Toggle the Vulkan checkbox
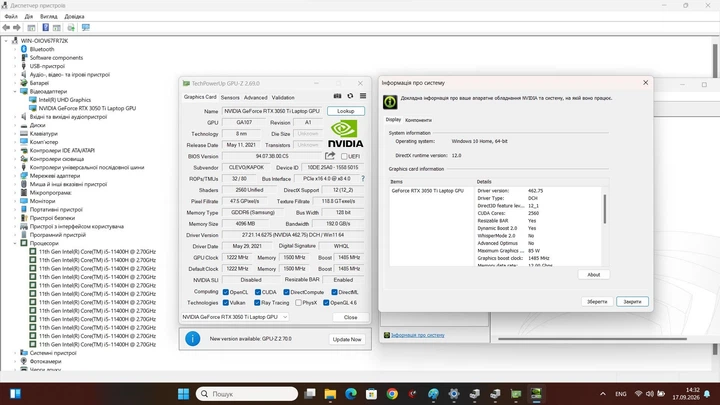Image resolution: width=720 pixels, height=405 pixels. (225, 303)
